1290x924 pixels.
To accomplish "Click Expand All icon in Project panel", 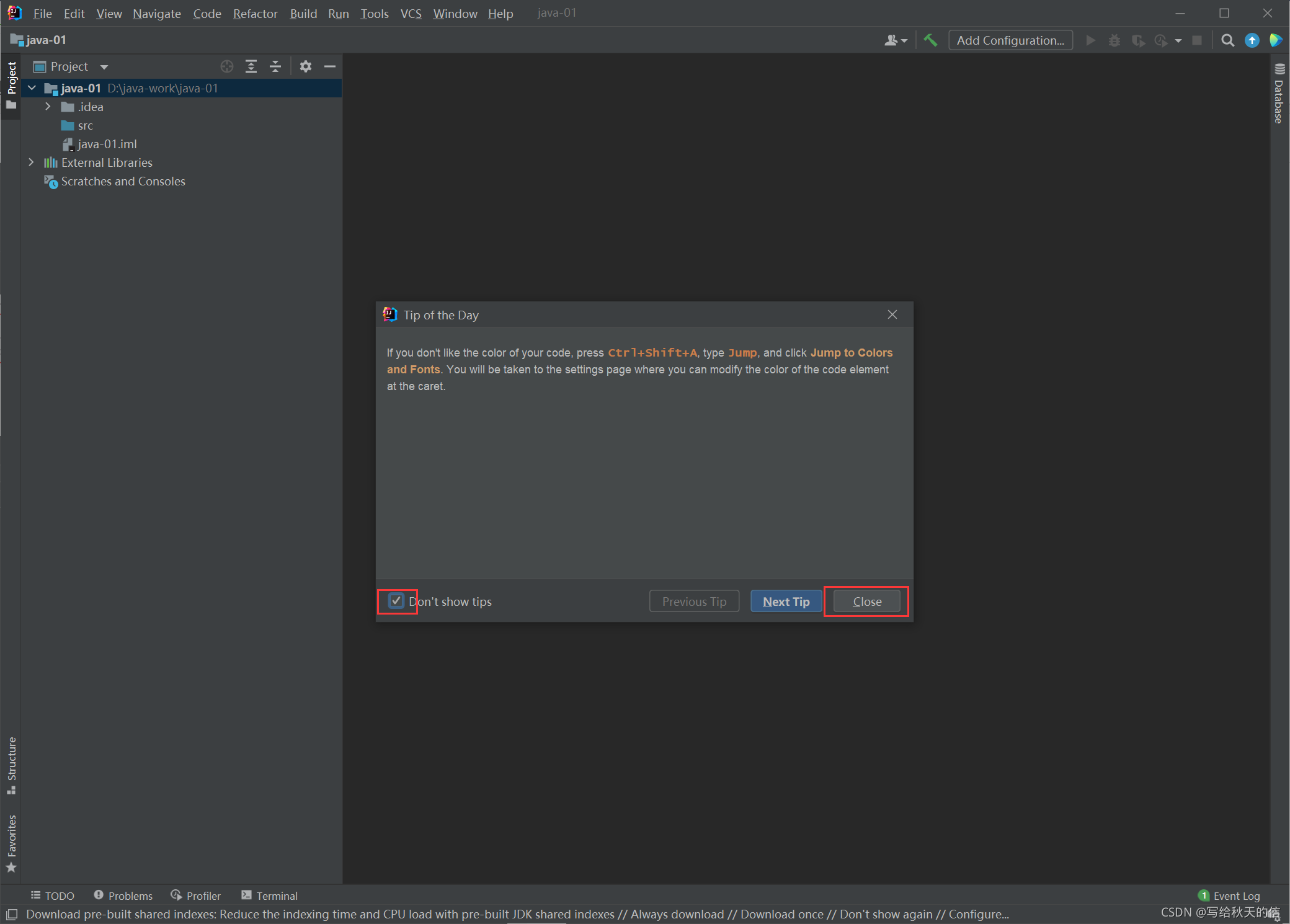I will pos(251,66).
